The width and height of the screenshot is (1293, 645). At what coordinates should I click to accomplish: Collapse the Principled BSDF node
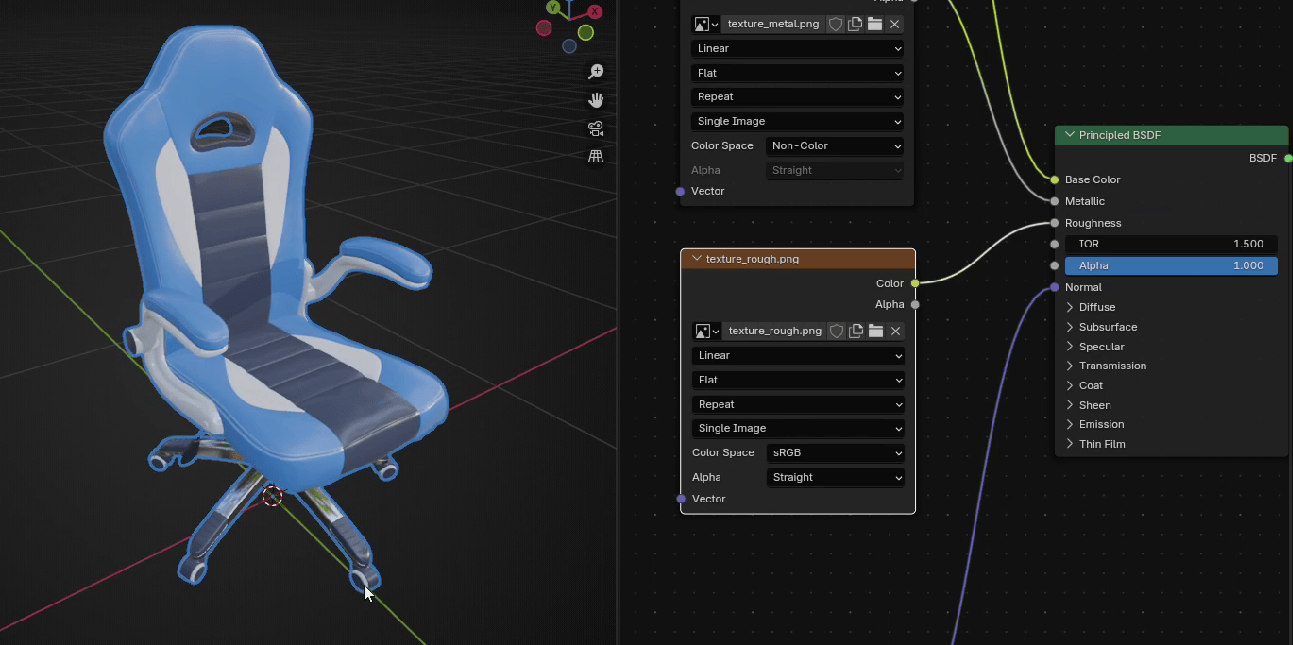point(1070,135)
